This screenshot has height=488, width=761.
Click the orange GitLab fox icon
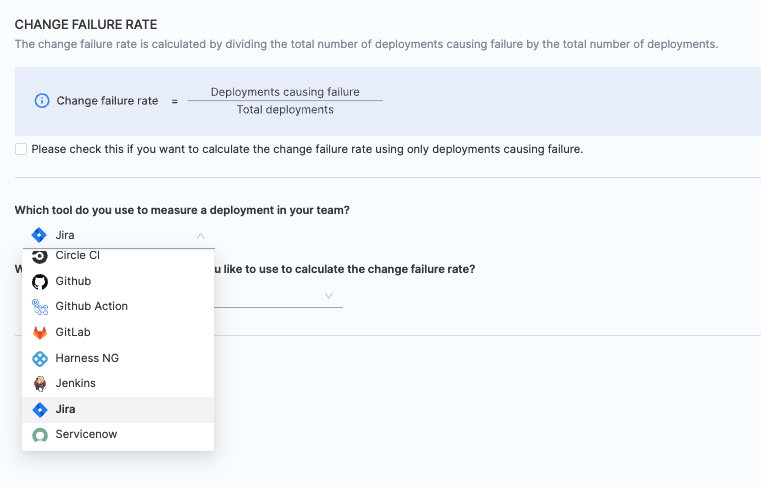tap(40, 333)
